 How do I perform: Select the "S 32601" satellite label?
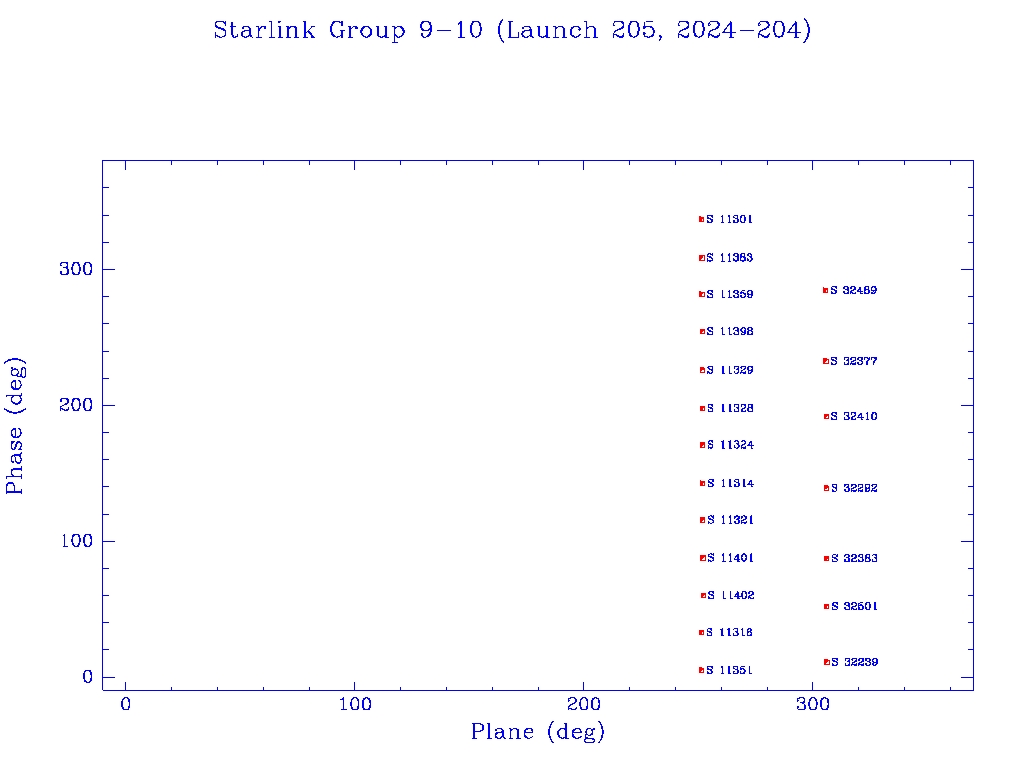coord(854,606)
